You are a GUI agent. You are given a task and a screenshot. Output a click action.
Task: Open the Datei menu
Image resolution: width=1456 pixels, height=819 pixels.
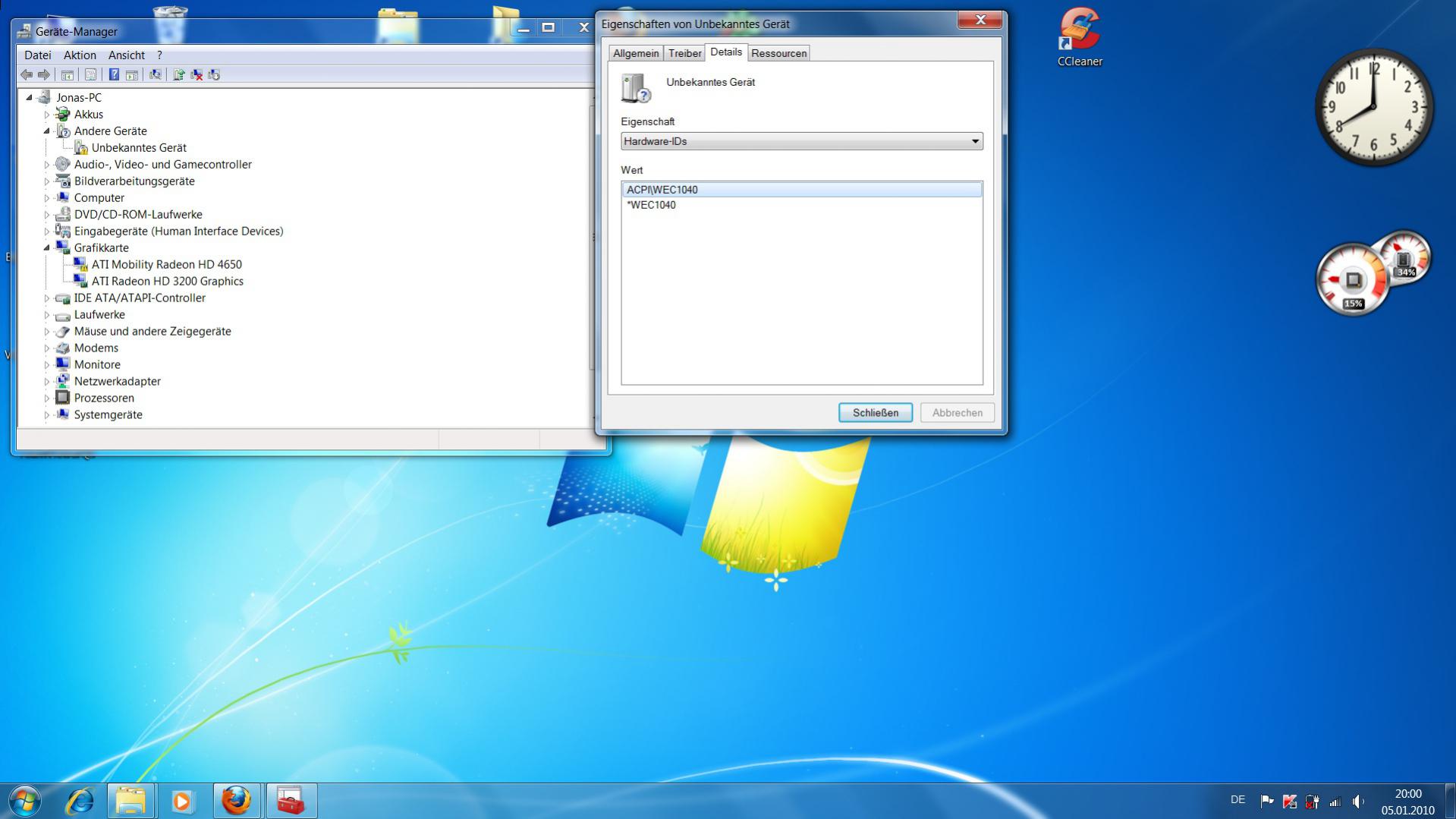click(x=38, y=55)
